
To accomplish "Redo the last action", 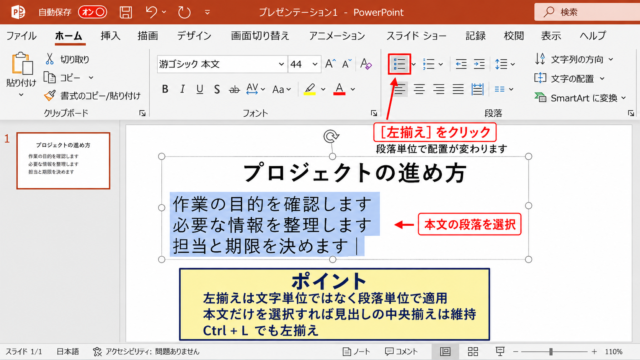I will [184, 12].
